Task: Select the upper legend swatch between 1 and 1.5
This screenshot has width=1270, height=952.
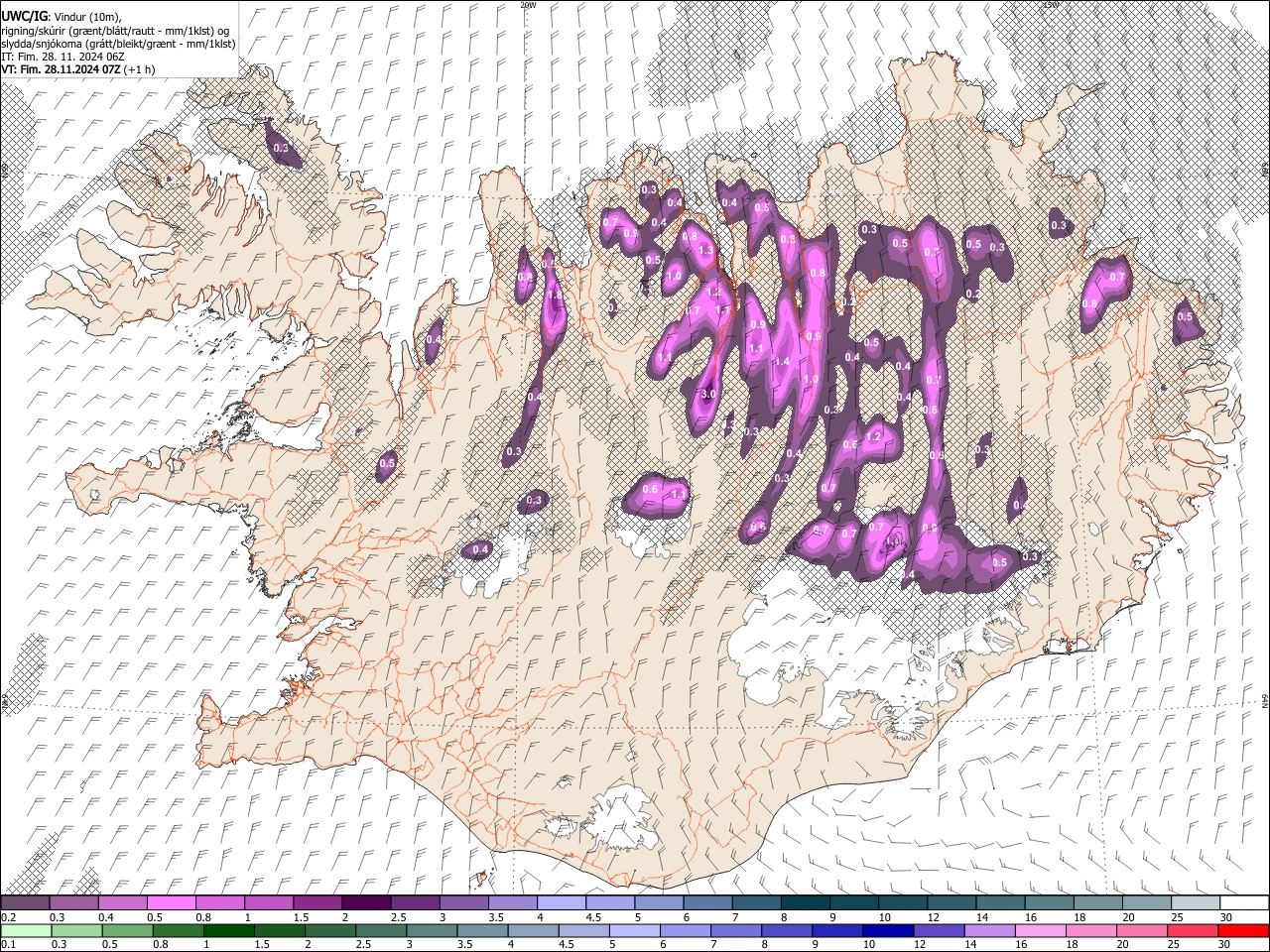Action: 269,902
